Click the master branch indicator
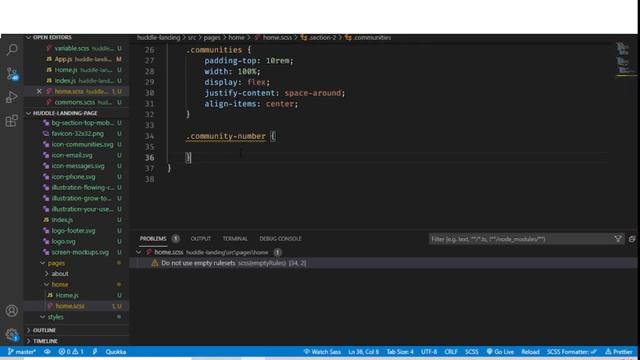 pos(22,352)
